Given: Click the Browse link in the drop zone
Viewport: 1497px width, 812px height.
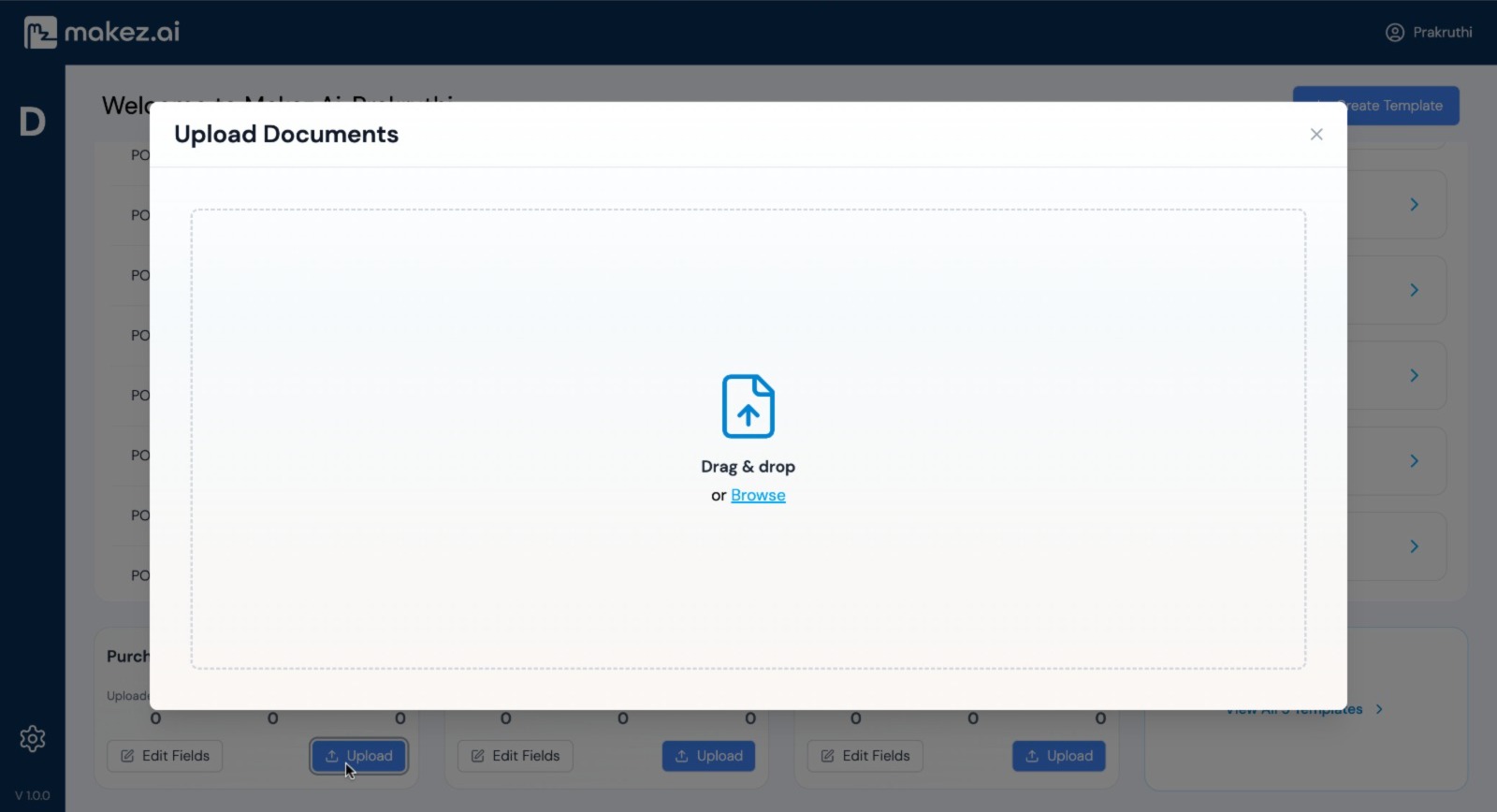Looking at the screenshot, I should [x=758, y=496].
